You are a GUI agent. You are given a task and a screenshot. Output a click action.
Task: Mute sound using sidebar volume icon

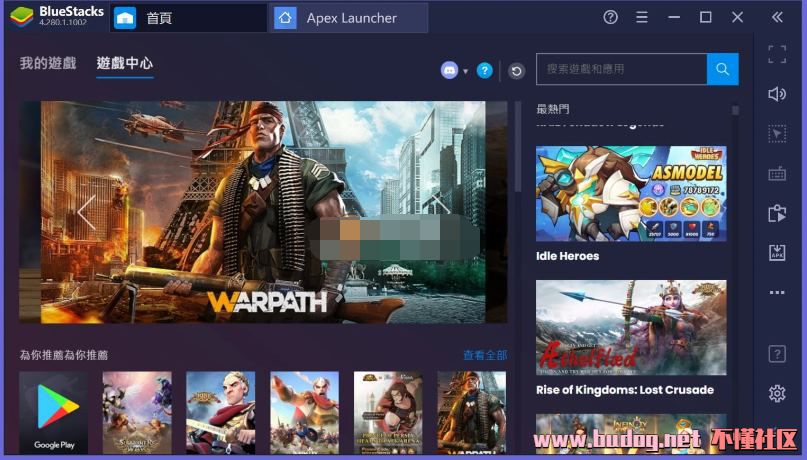[777, 94]
